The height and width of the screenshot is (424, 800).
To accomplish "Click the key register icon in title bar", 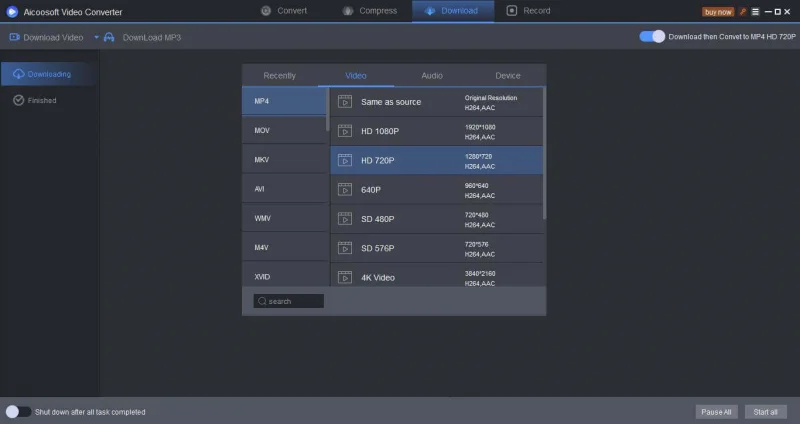I will tap(742, 12).
